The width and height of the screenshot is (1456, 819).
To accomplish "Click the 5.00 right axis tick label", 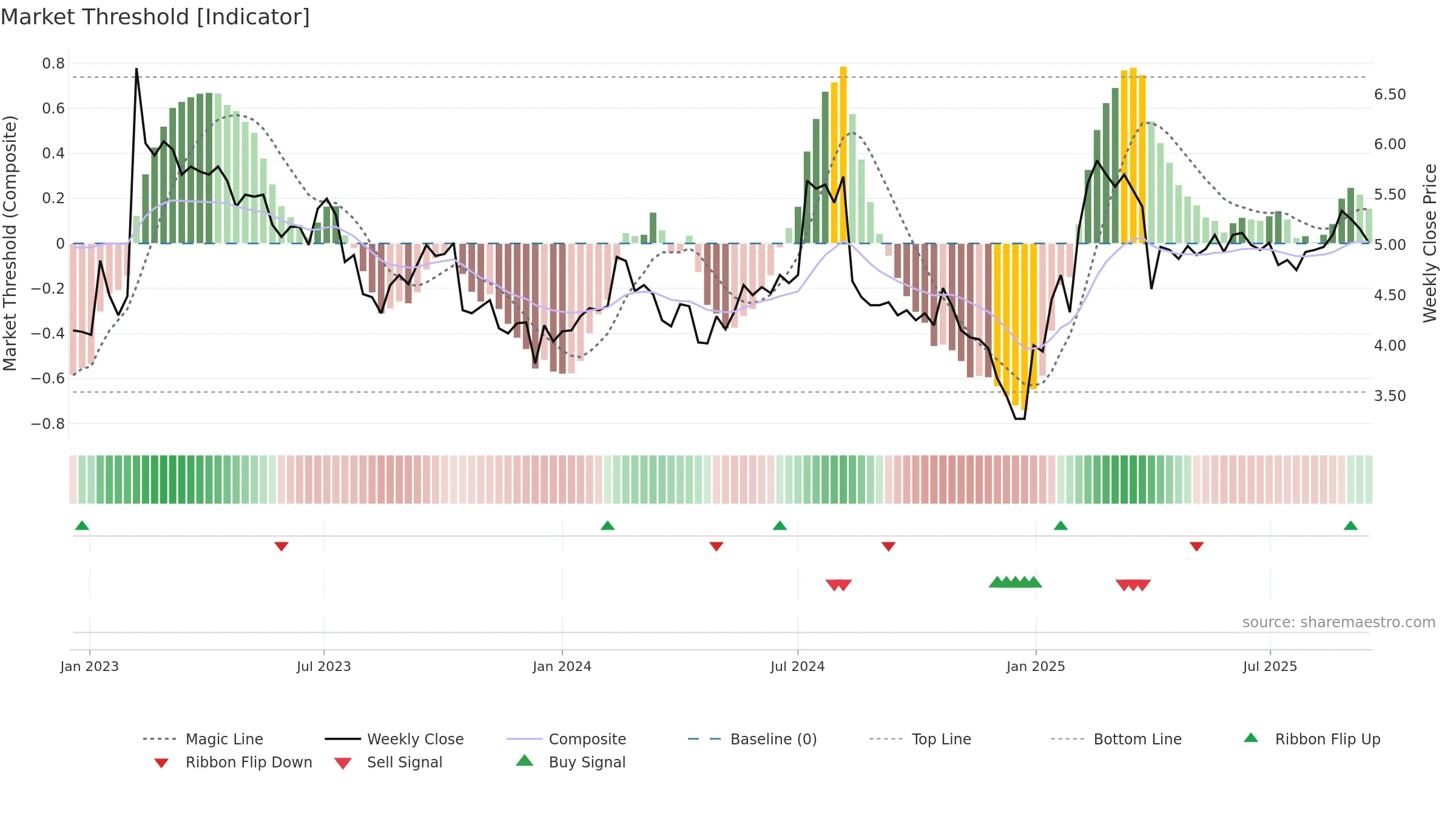I will click(x=1390, y=244).
